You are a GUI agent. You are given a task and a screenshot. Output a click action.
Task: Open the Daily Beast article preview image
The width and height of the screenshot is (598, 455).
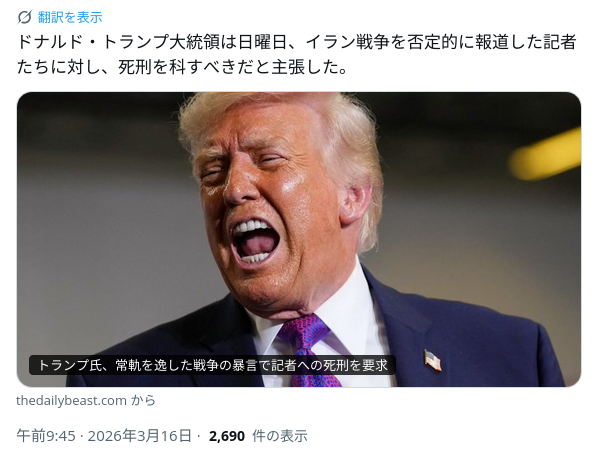(x=299, y=240)
